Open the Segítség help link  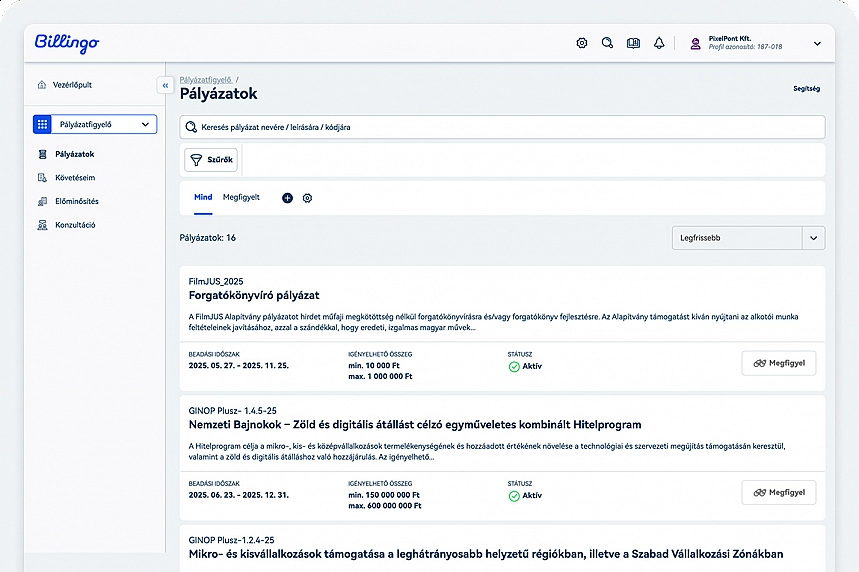point(806,88)
